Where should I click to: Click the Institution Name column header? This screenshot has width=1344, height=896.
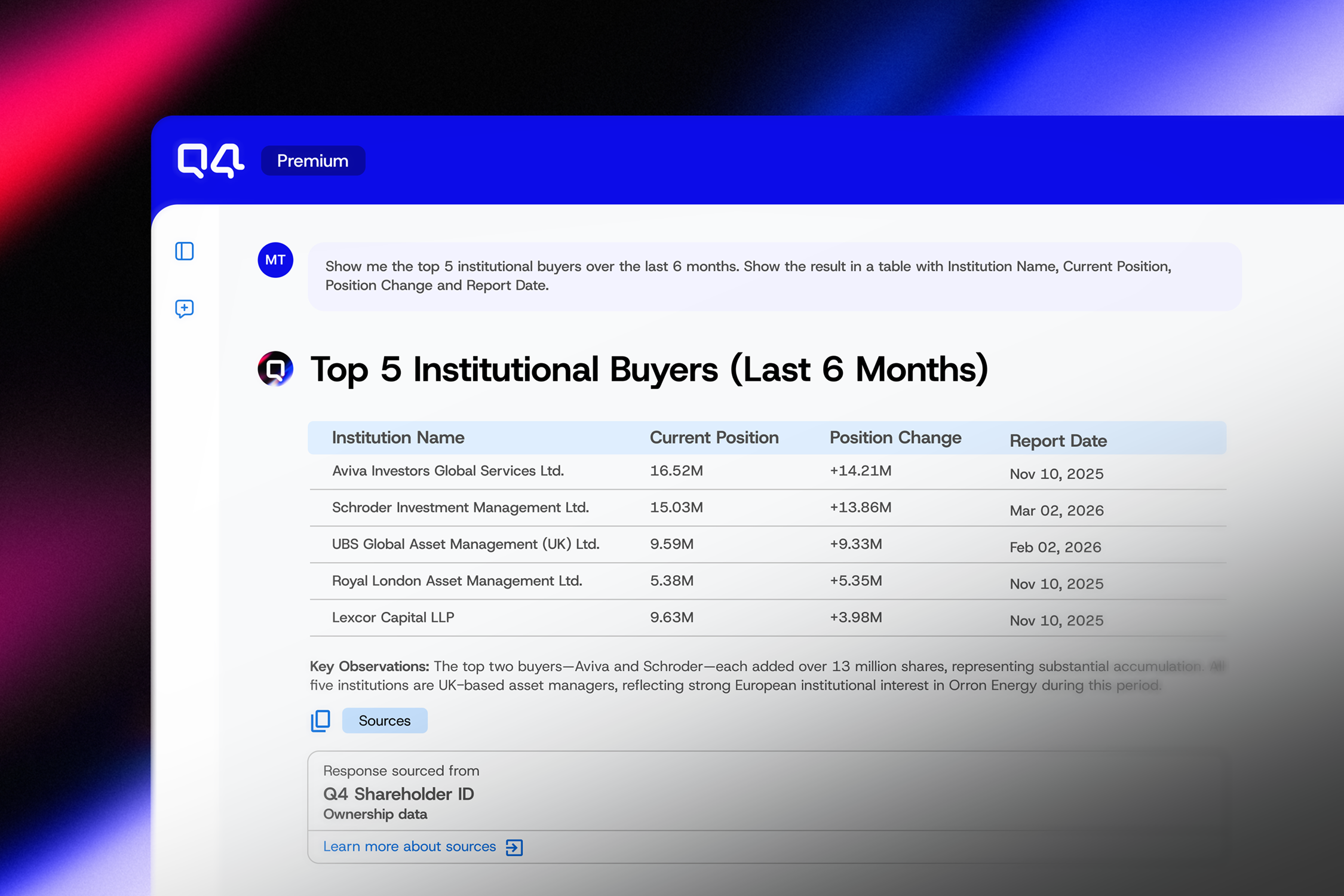click(398, 437)
